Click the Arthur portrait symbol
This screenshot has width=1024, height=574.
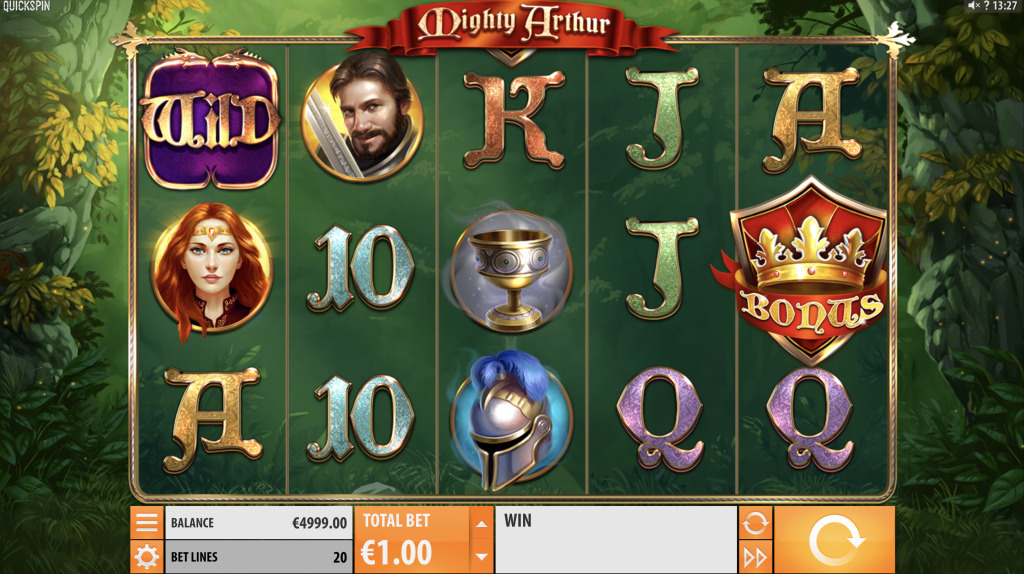click(x=362, y=116)
